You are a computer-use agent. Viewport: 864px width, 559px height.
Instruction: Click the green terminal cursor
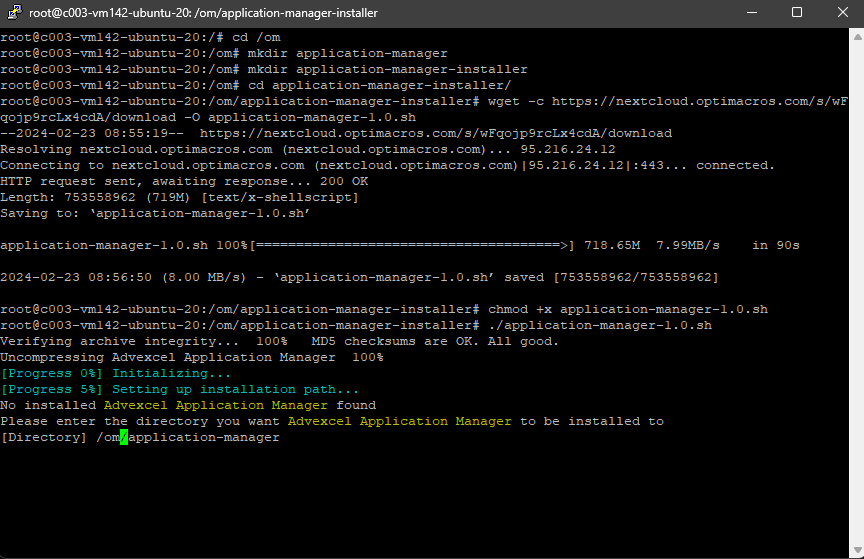pyautogui.click(x=124, y=437)
